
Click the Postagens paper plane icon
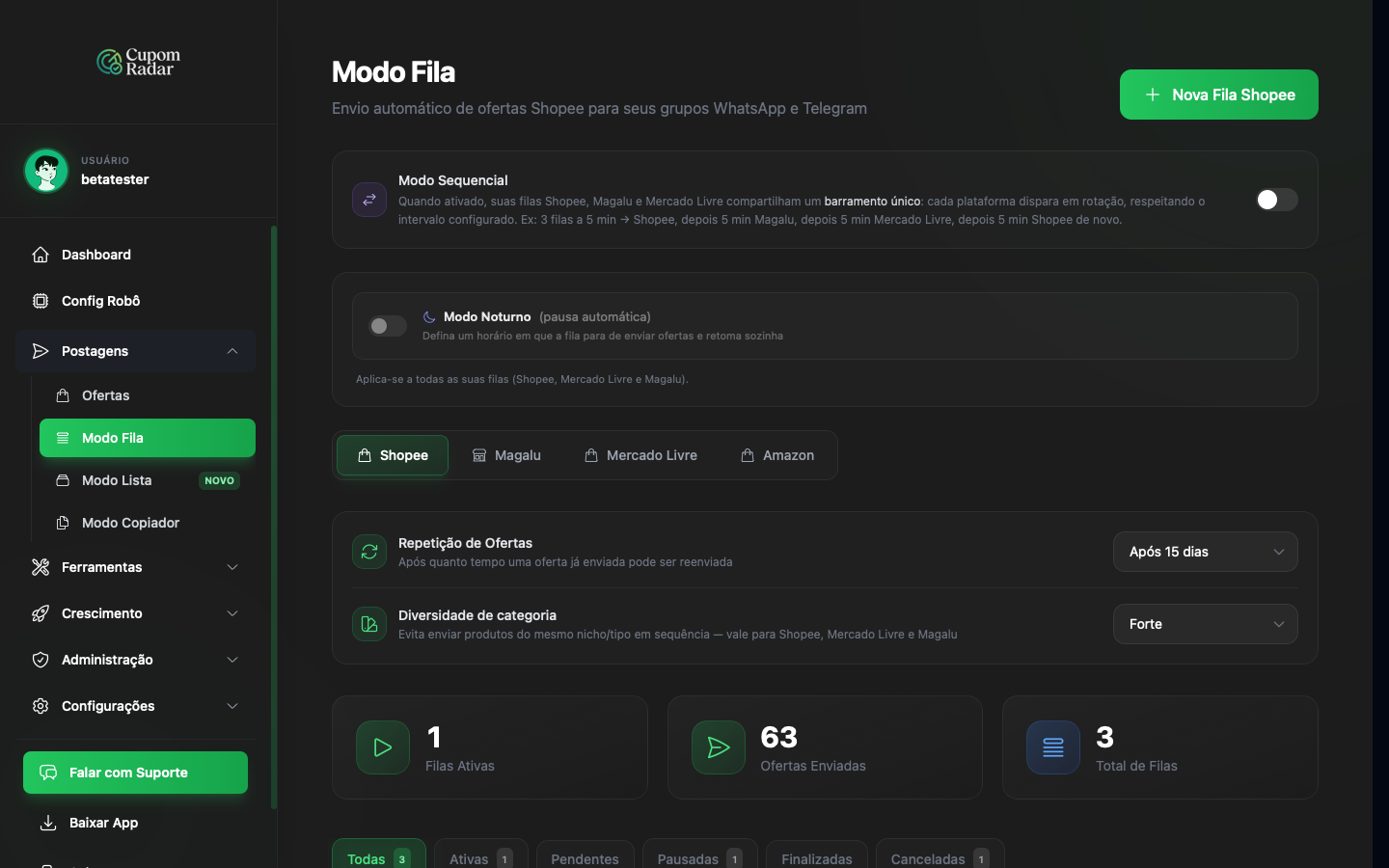(41, 351)
